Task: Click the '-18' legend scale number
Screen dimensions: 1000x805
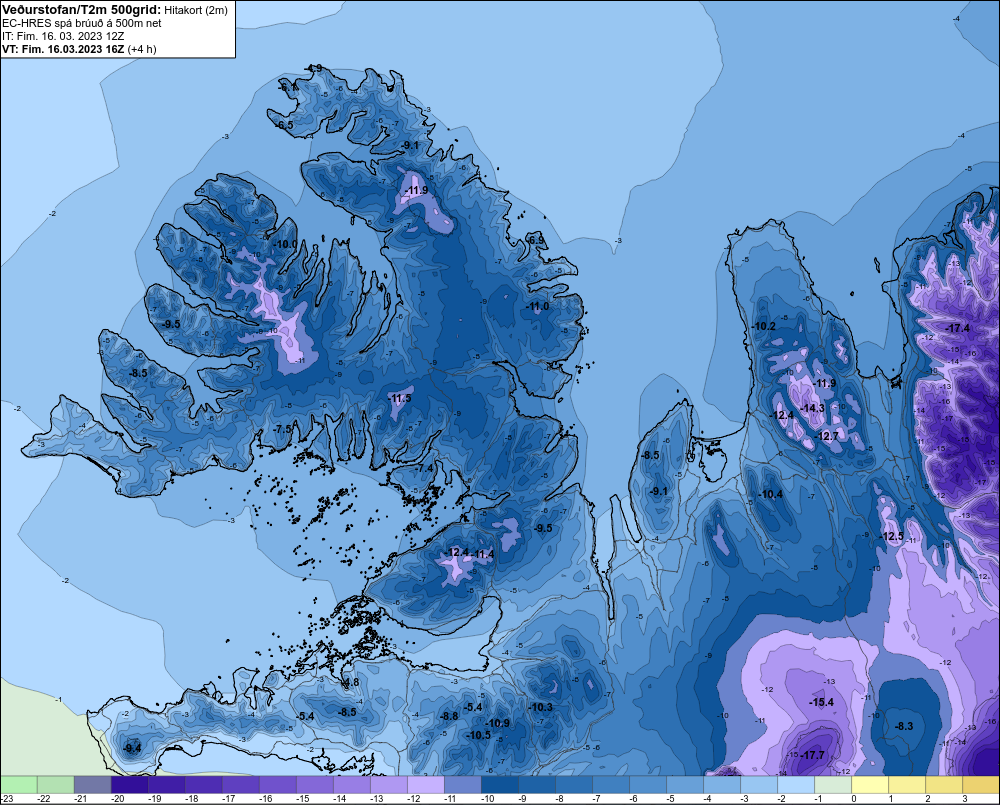Action: coord(191,799)
